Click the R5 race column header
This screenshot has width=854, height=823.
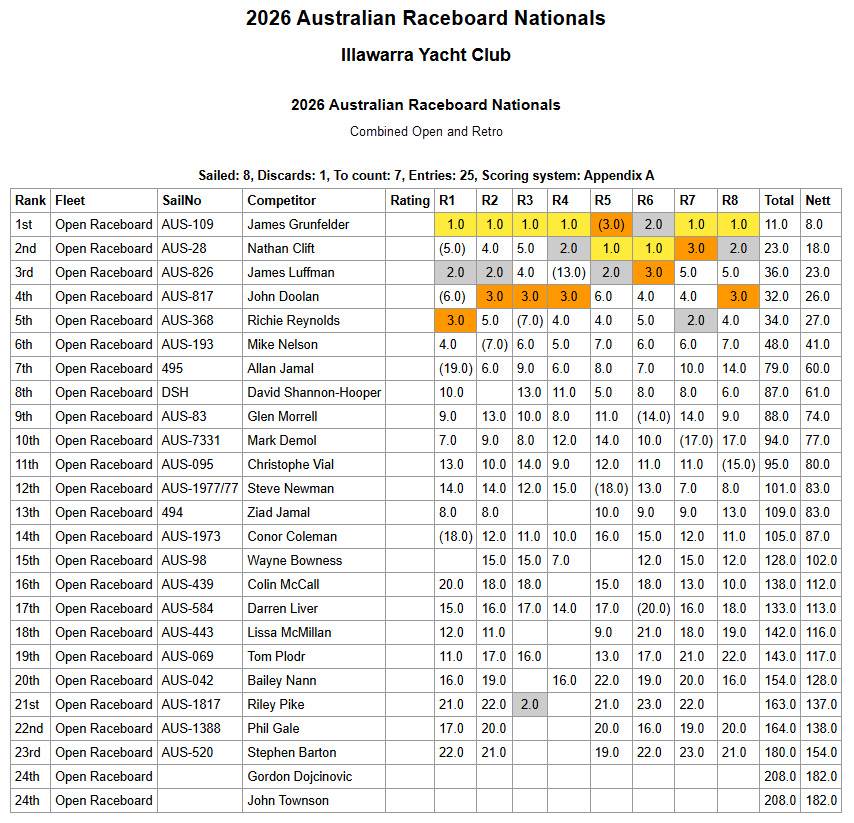click(603, 200)
